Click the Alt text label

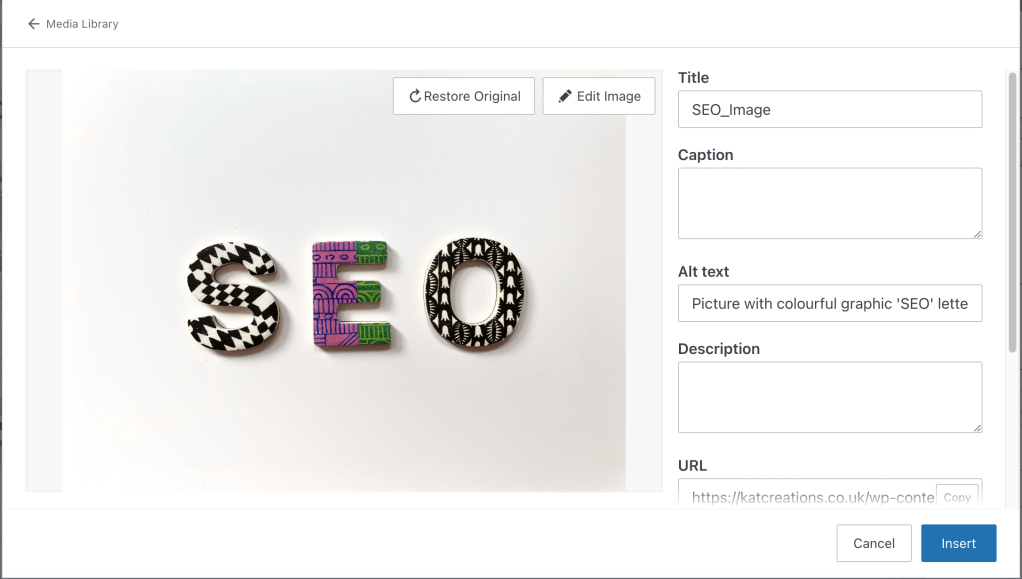pyautogui.click(x=703, y=272)
